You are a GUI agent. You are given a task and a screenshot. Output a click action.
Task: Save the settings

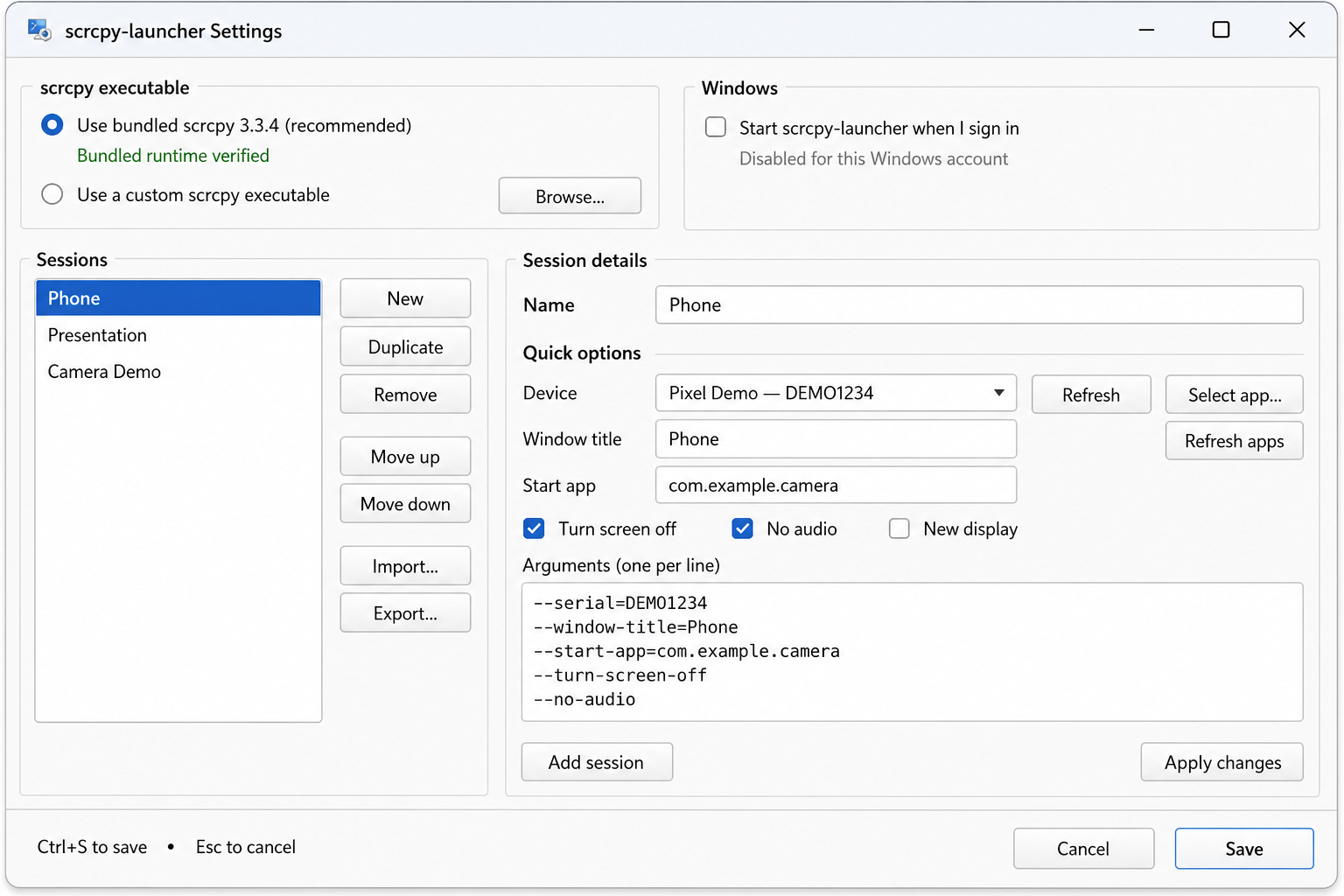point(1243,848)
